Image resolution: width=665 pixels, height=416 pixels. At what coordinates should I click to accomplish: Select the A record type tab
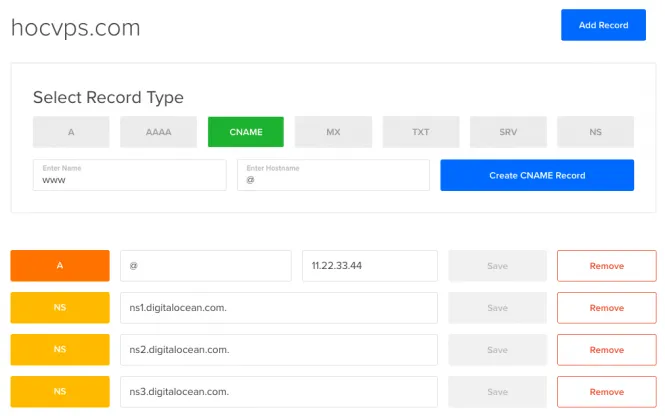click(x=71, y=132)
